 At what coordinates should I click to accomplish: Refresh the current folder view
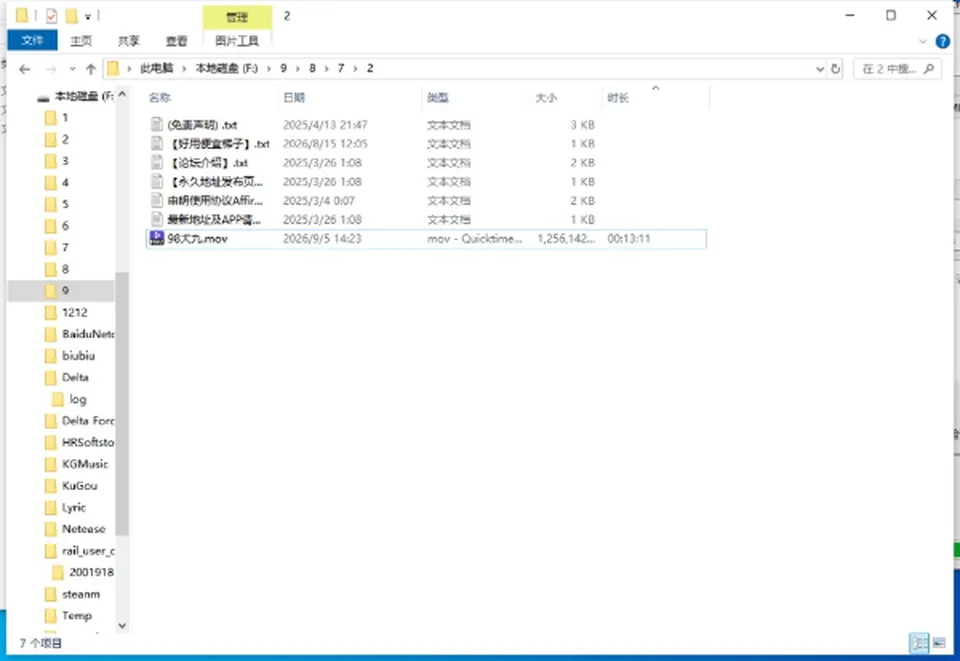pos(835,69)
